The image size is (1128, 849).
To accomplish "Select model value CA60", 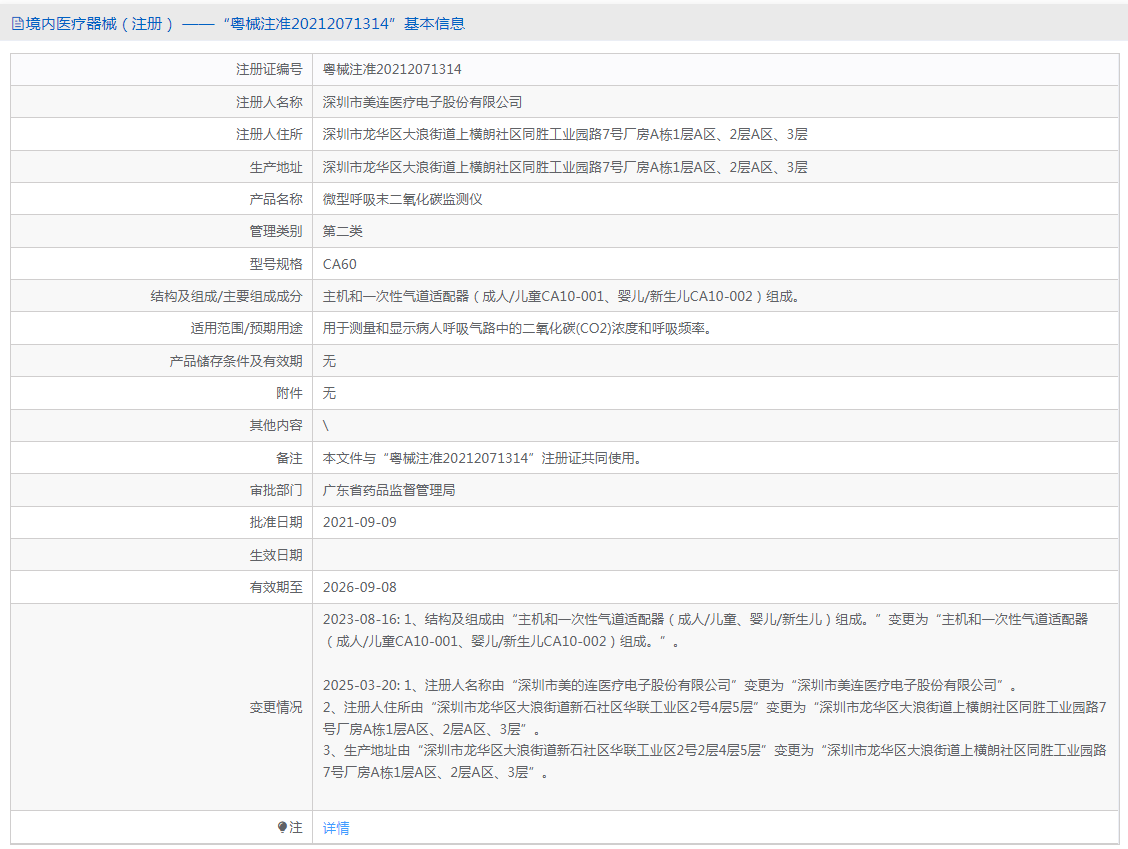I will tap(340, 264).
